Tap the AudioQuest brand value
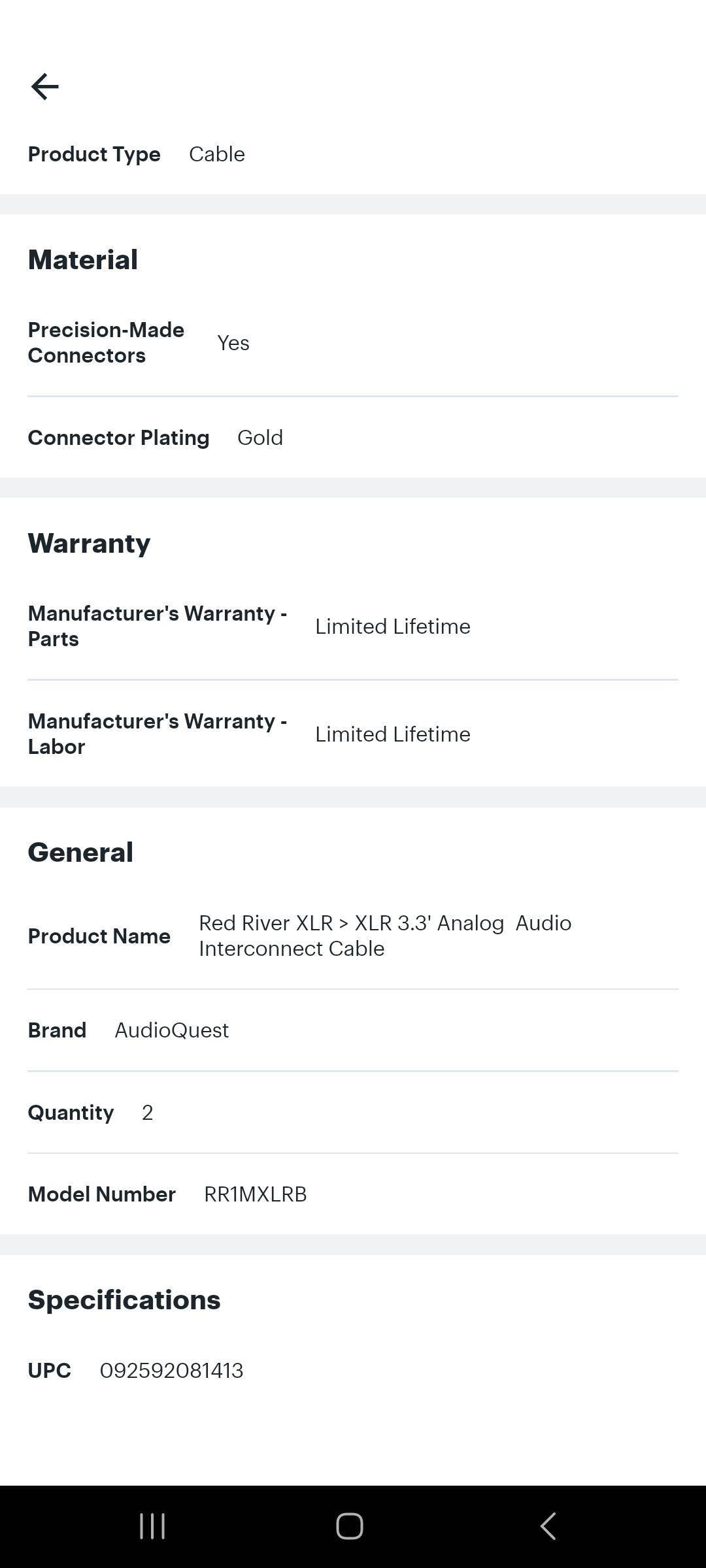This screenshot has width=706, height=1568. 171,1030
